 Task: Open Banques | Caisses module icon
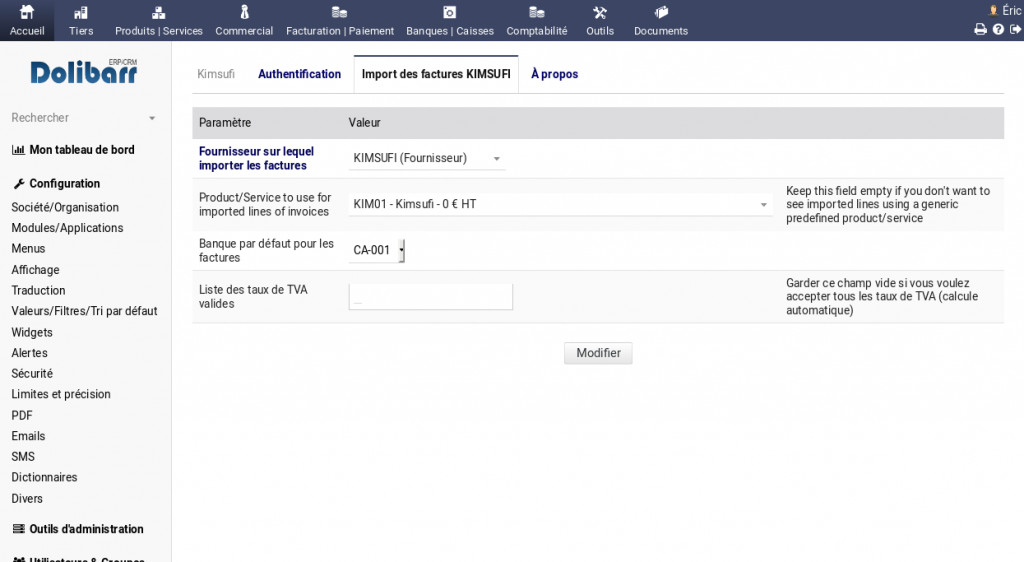click(450, 13)
